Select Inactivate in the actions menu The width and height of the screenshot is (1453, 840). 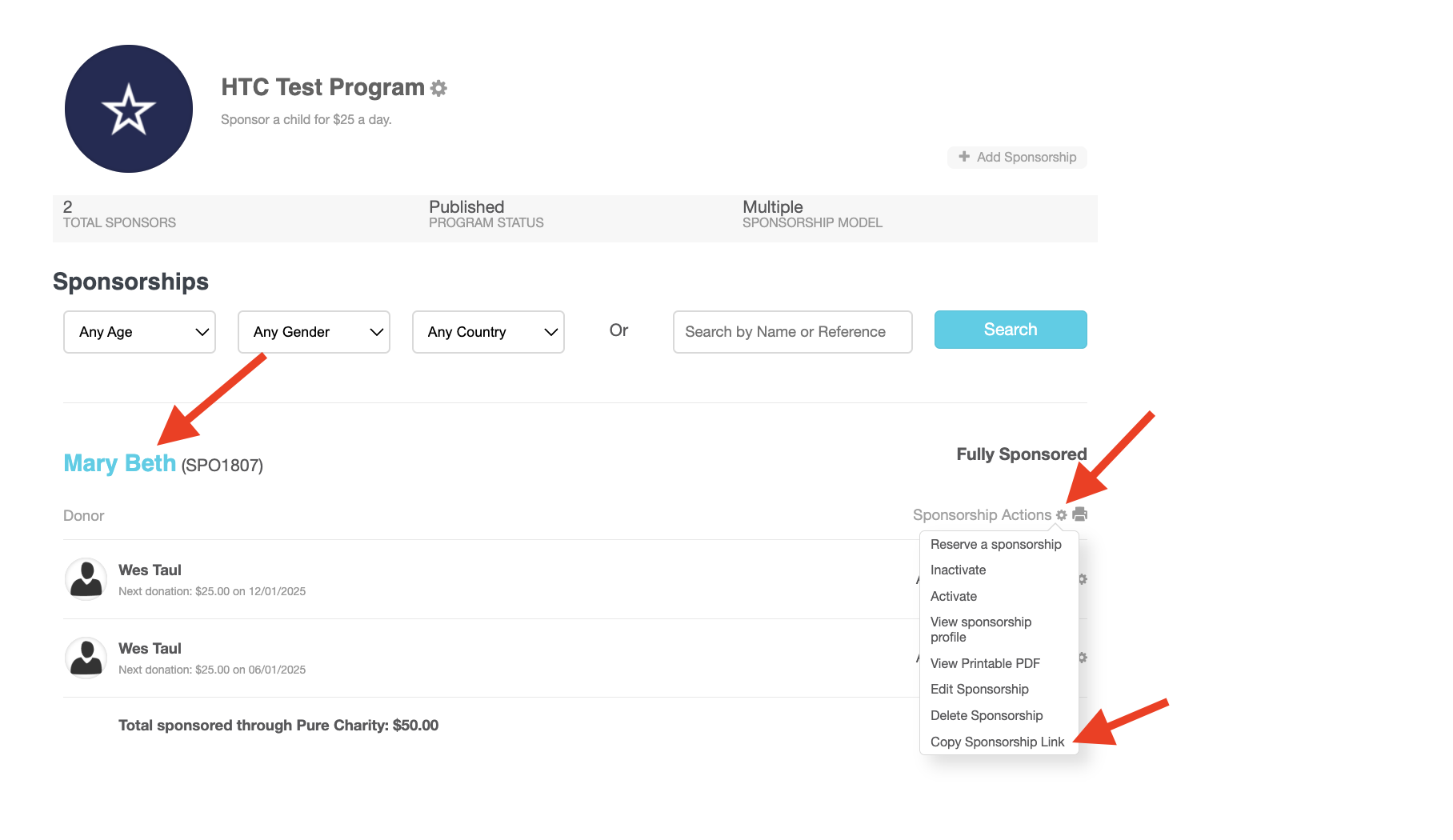[958, 570]
